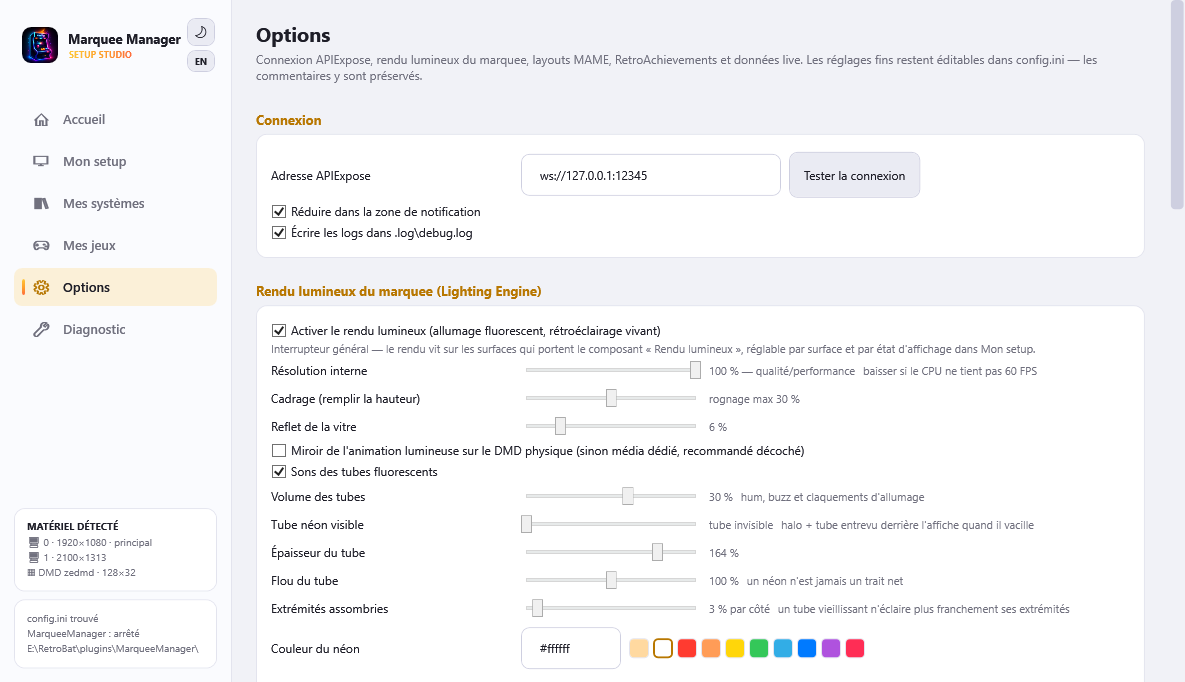Toggle dark mode with the moon icon
The height and width of the screenshot is (682, 1185).
(x=201, y=33)
